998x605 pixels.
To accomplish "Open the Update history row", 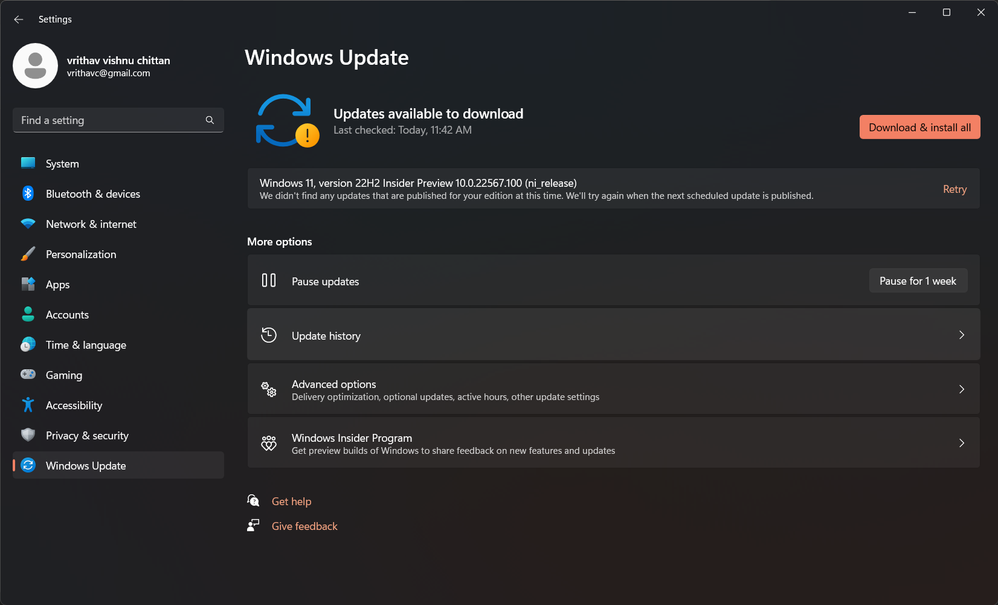I will point(614,335).
